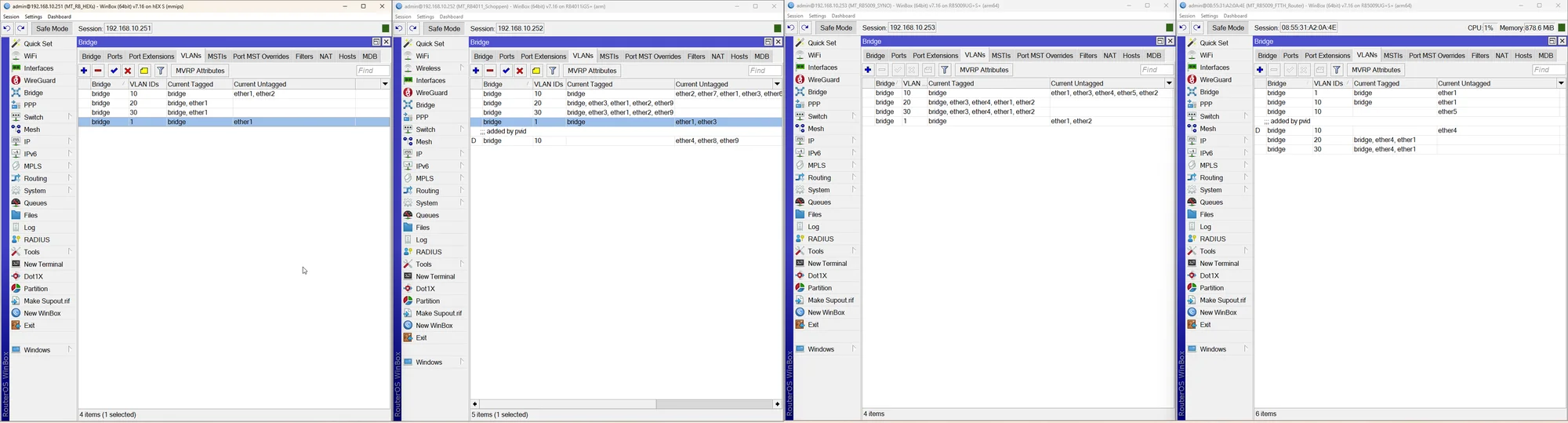The width and height of the screenshot is (1568, 423).
Task: Toggle Safe Mode in the hEX S window
Action: point(53,28)
